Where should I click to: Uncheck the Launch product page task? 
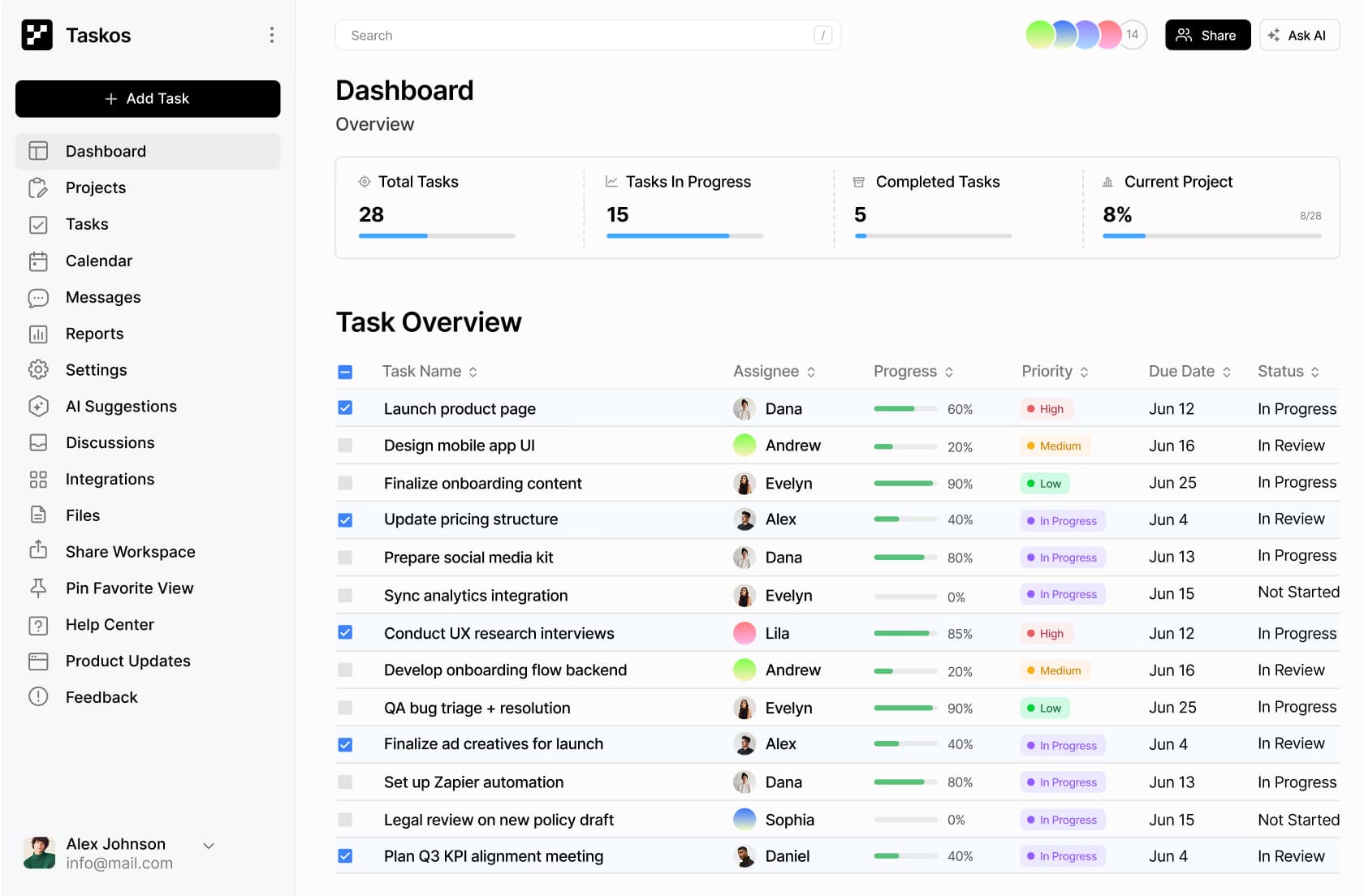pyautogui.click(x=345, y=408)
